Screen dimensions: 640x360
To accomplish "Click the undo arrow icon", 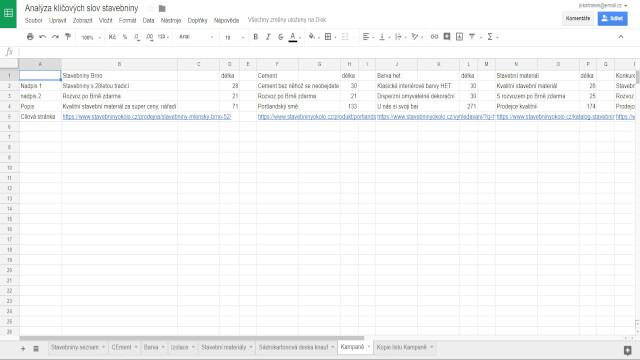I will (42, 37).
